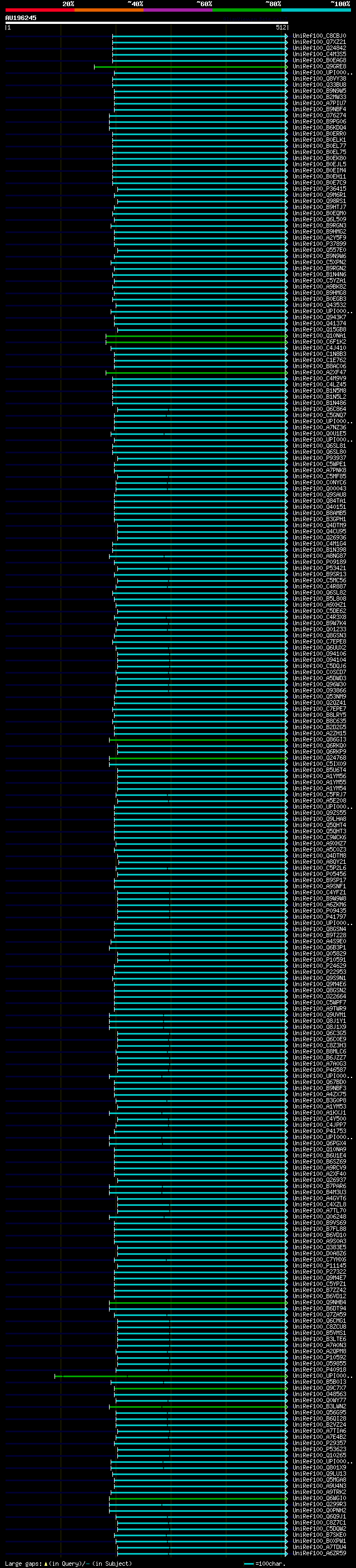Open hit UniRef100_B0EK80
This screenshot has width=356, height=1568.
pyautogui.click(x=319, y=159)
